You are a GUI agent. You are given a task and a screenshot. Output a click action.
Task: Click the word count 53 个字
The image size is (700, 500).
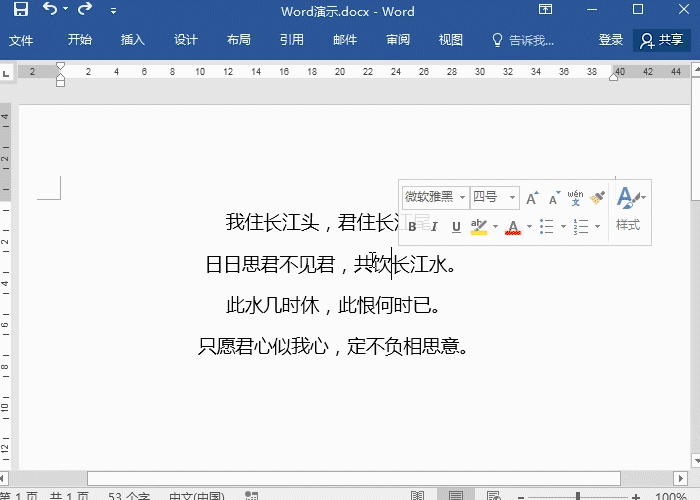pyautogui.click(x=129, y=496)
